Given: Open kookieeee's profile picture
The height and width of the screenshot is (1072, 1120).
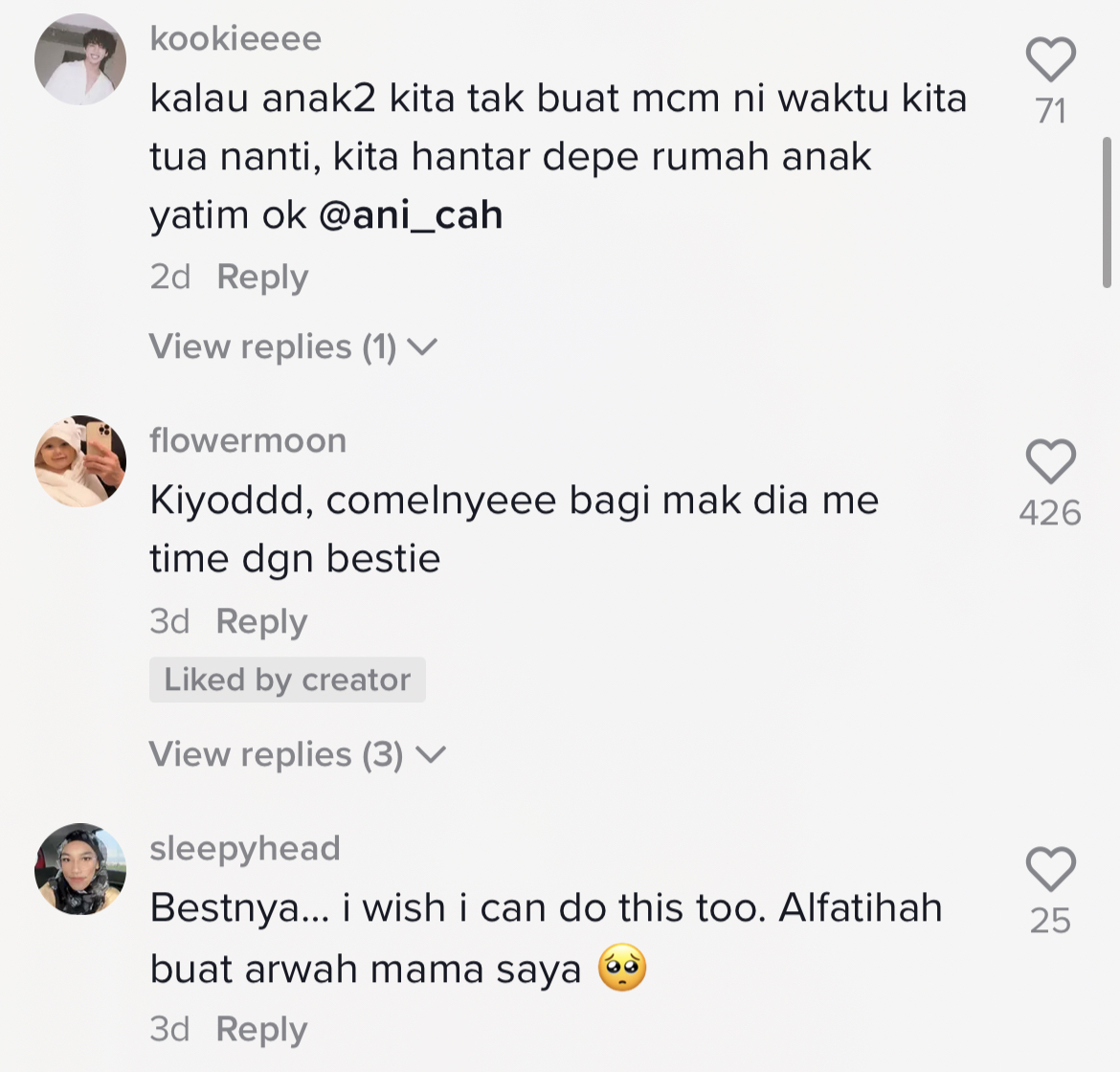Looking at the screenshot, I should (80, 59).
